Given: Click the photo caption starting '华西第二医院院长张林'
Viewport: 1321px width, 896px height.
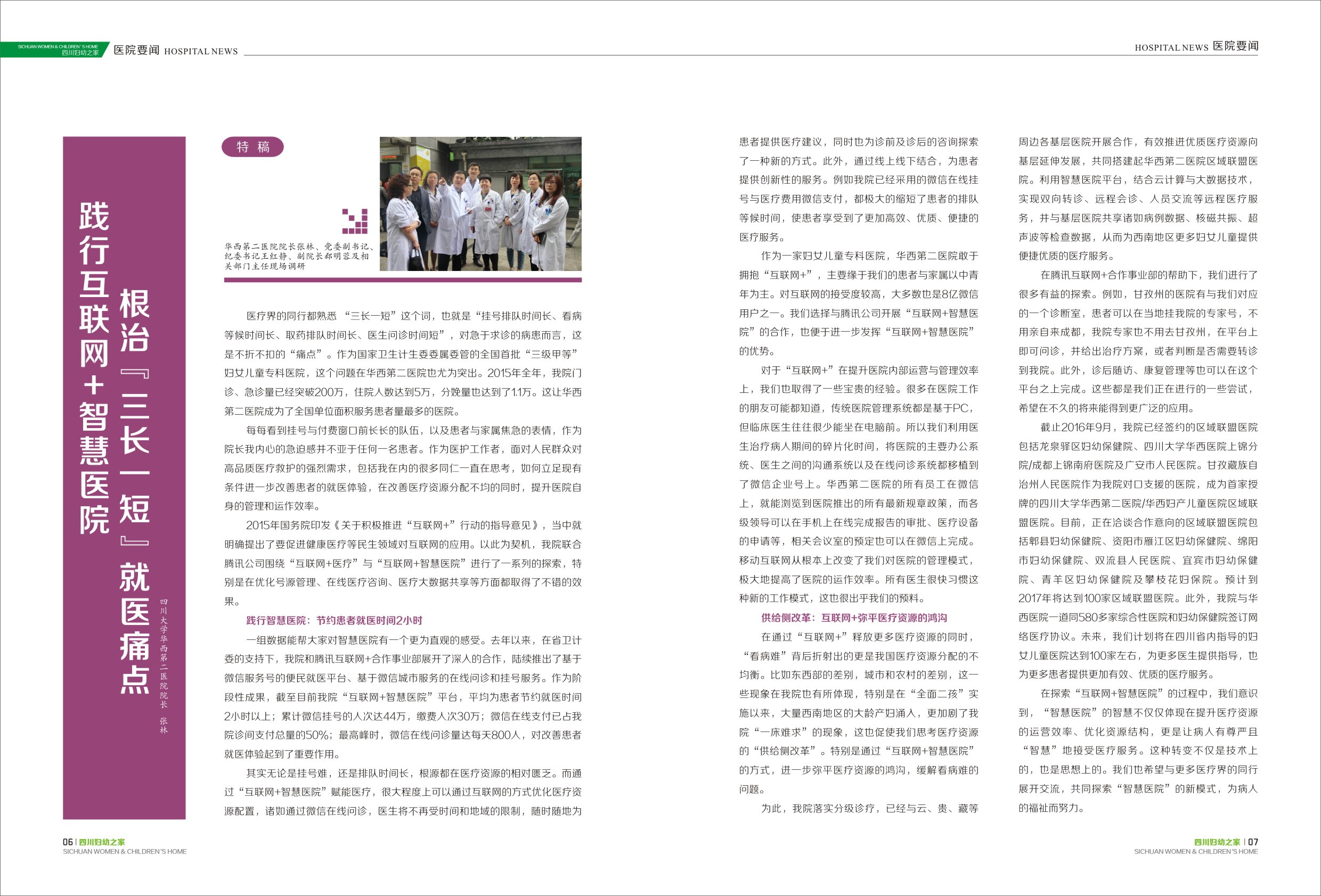Looking at the screenshot, I should point(298,256).
